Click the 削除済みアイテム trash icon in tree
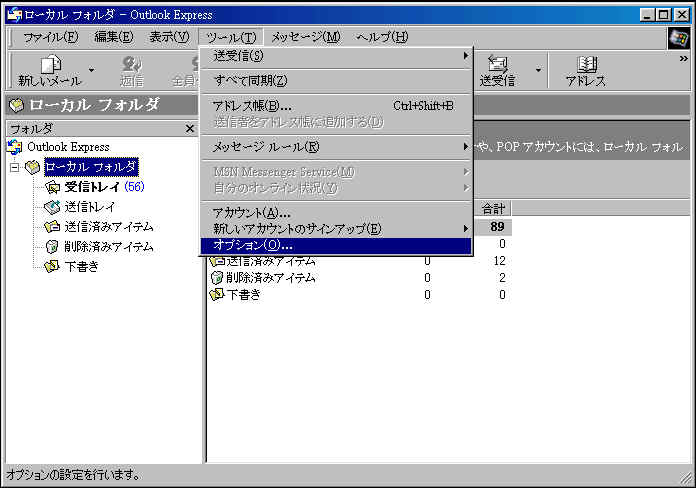The width and height of the screenshot is (696, 488). [x=52, y=247]
